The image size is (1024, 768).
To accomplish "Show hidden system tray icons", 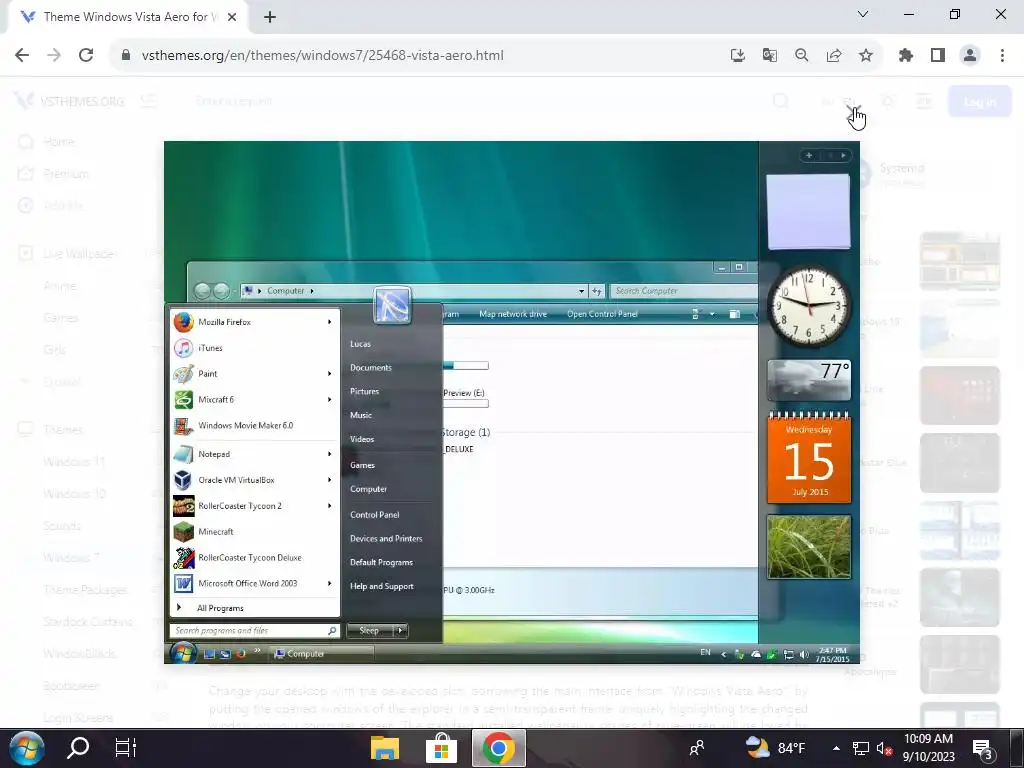I will coord(836,748).
